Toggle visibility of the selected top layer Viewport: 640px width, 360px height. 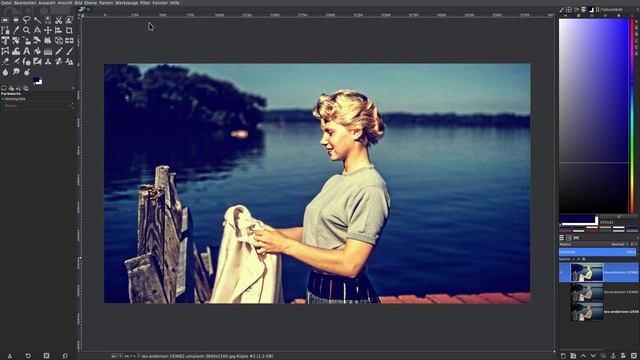tap(562, 272)
